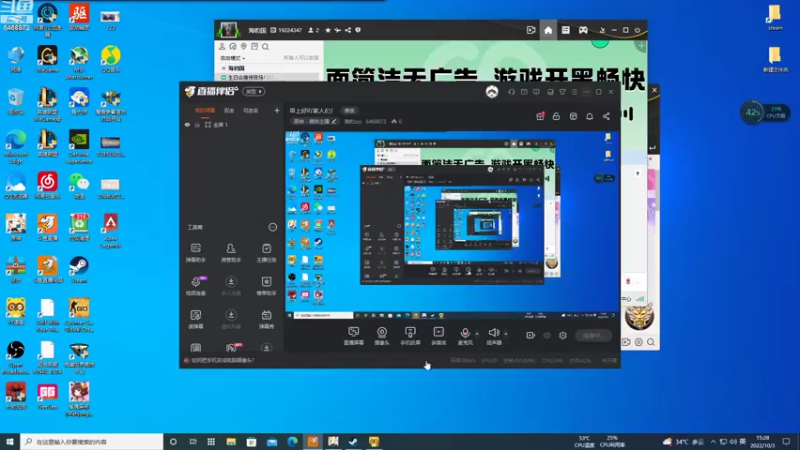This screenshot has height=450, width=800.
Task: Expand speaker options arrow
Action: pyautogui.click(x=506, y=334)
